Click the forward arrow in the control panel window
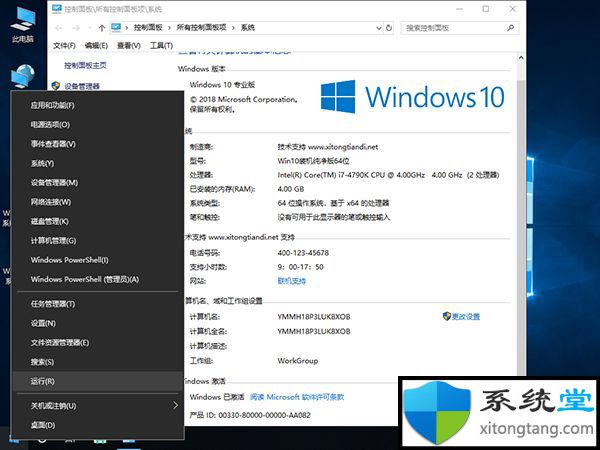The height and width of the screenshot is (450, 600). 76,28
